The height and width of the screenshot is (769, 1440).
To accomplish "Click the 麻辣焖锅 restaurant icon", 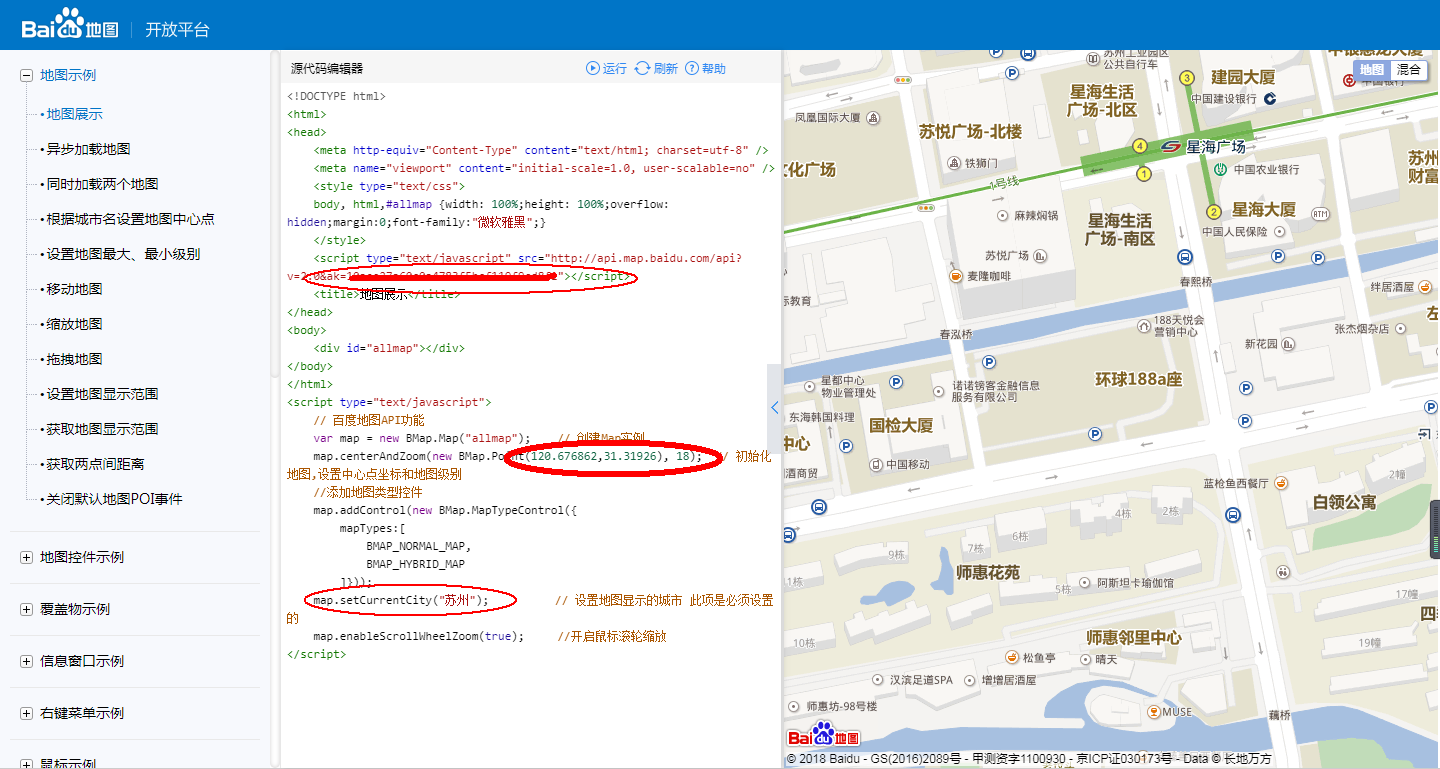I will [x=1003, y=215].
